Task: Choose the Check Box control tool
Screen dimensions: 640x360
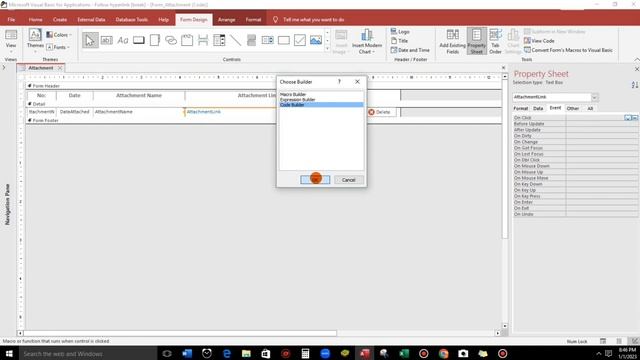Action: (300, 40)
